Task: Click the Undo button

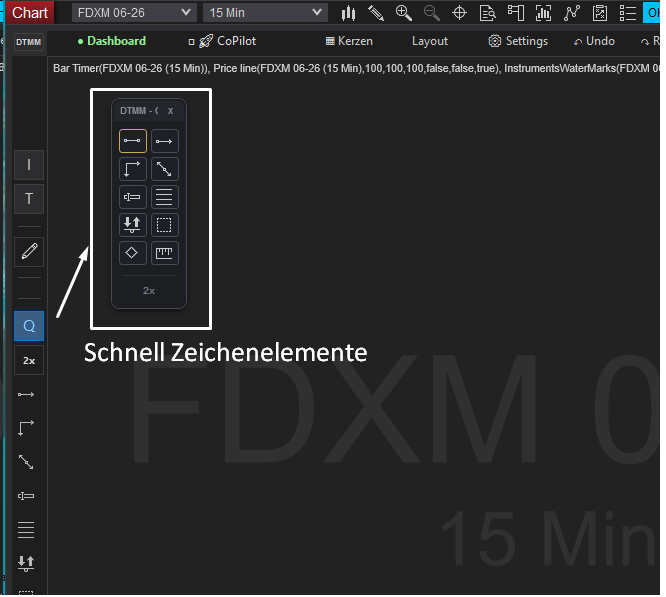Action: 594,41
